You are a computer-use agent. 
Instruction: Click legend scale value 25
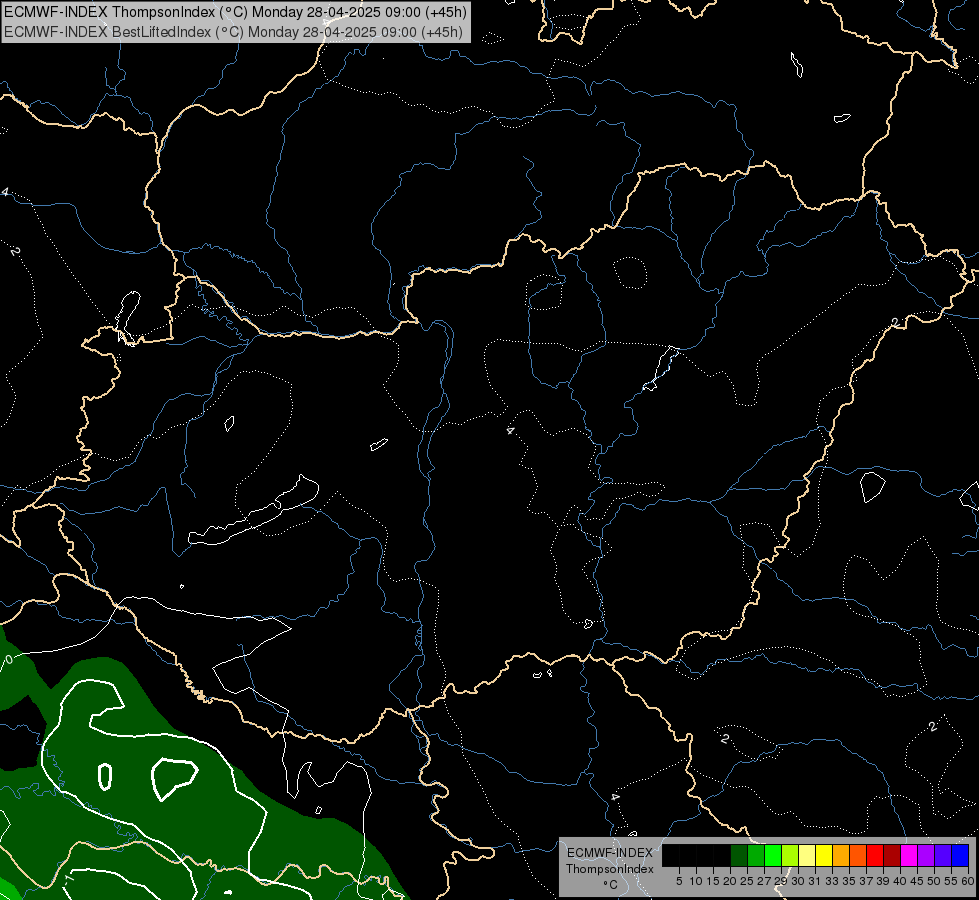[x=747, y=881]
